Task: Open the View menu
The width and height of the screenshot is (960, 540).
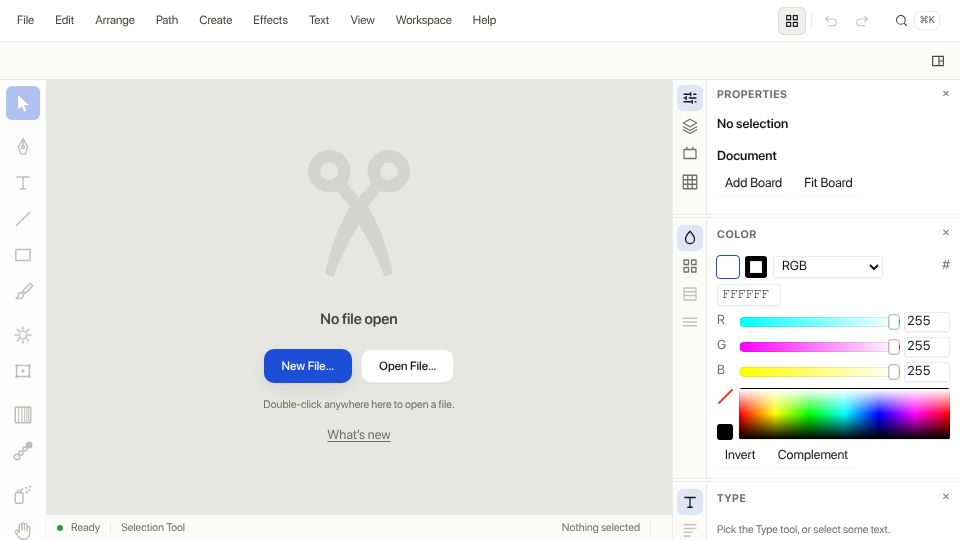Action: click(362, 20)
